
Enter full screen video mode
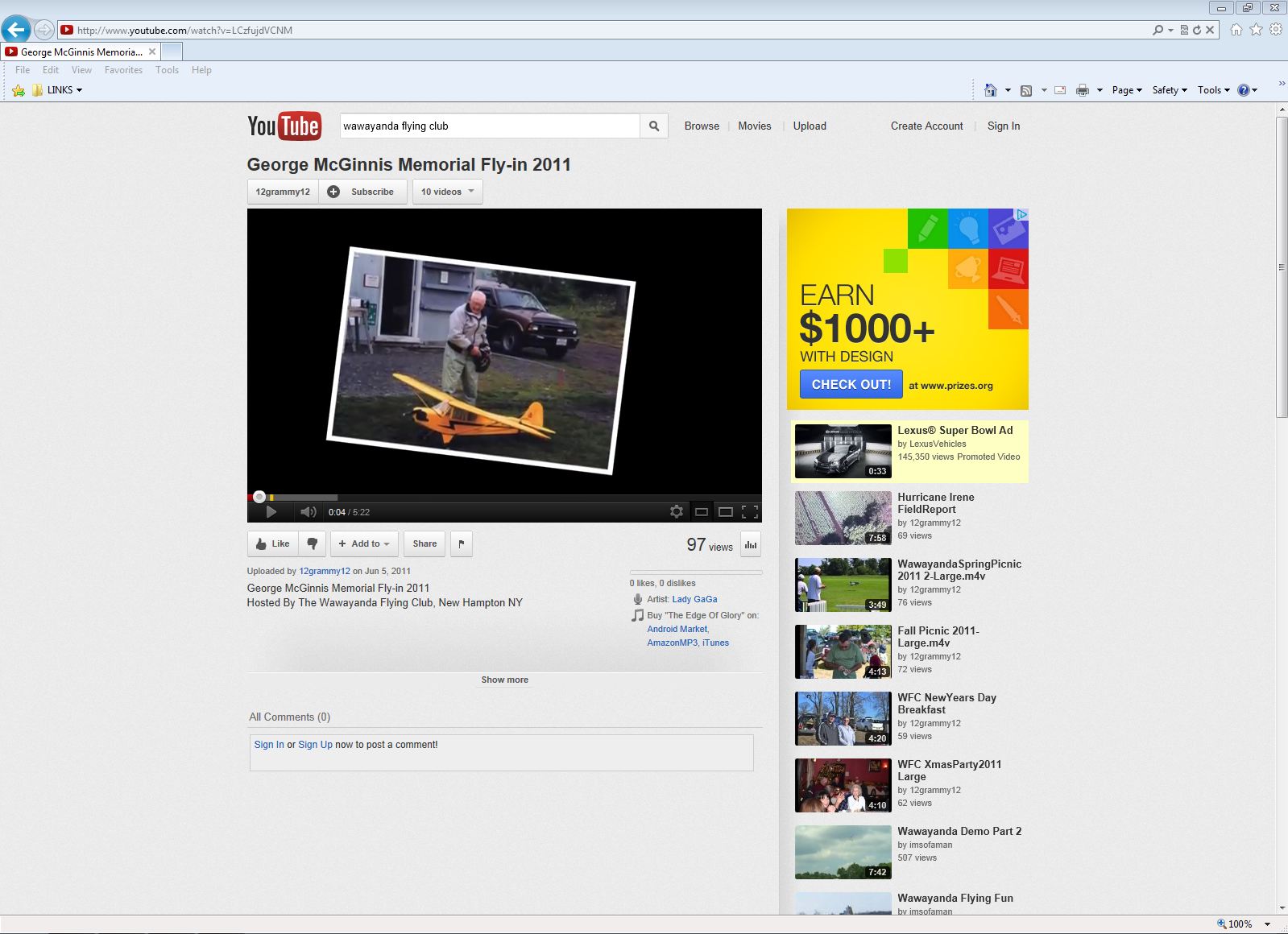coord(749,512)
